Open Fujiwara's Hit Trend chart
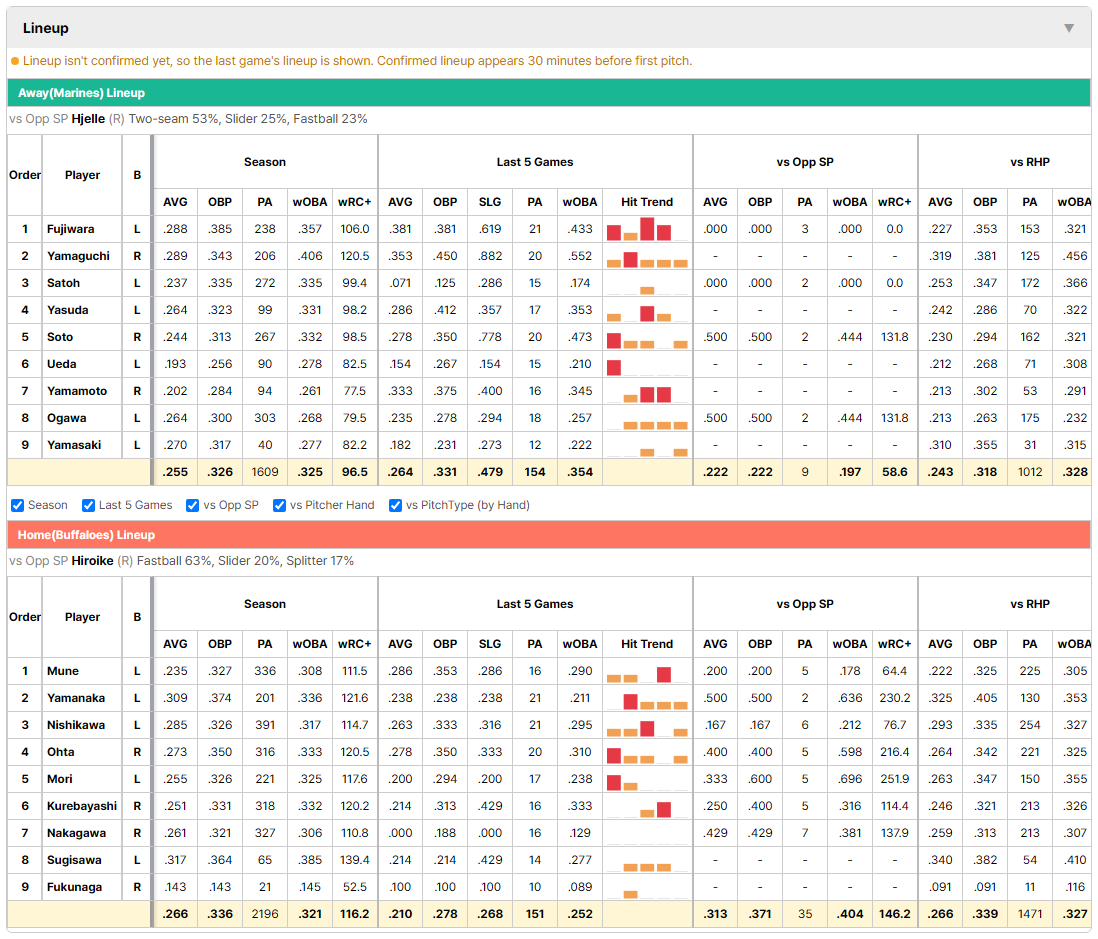The height and width of the screenshot is (939, 1098). tap(647, 229)
